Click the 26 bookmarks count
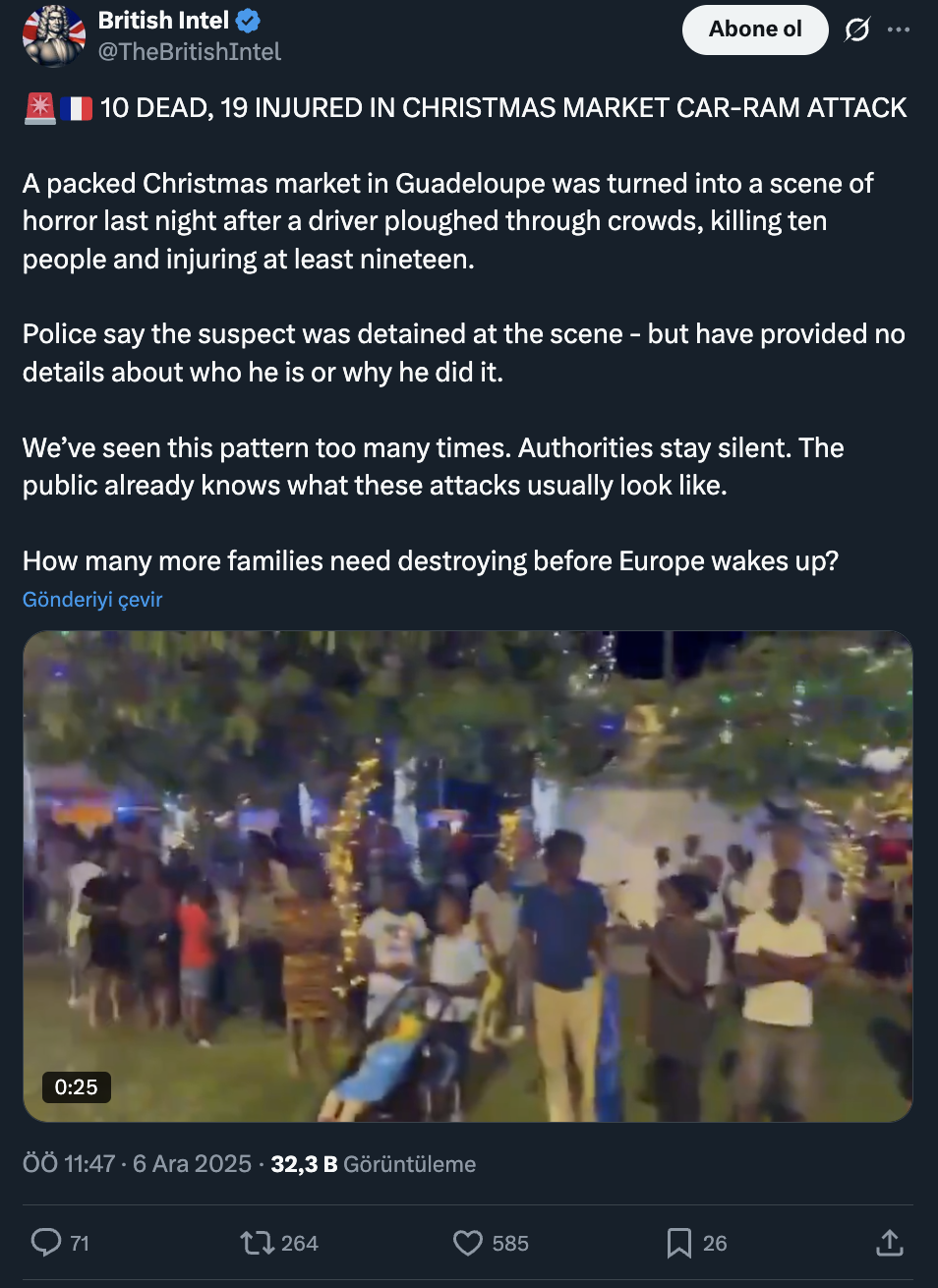Image resolution: width=938 pixels, height=1288 pixels. tap(715, 1244)
